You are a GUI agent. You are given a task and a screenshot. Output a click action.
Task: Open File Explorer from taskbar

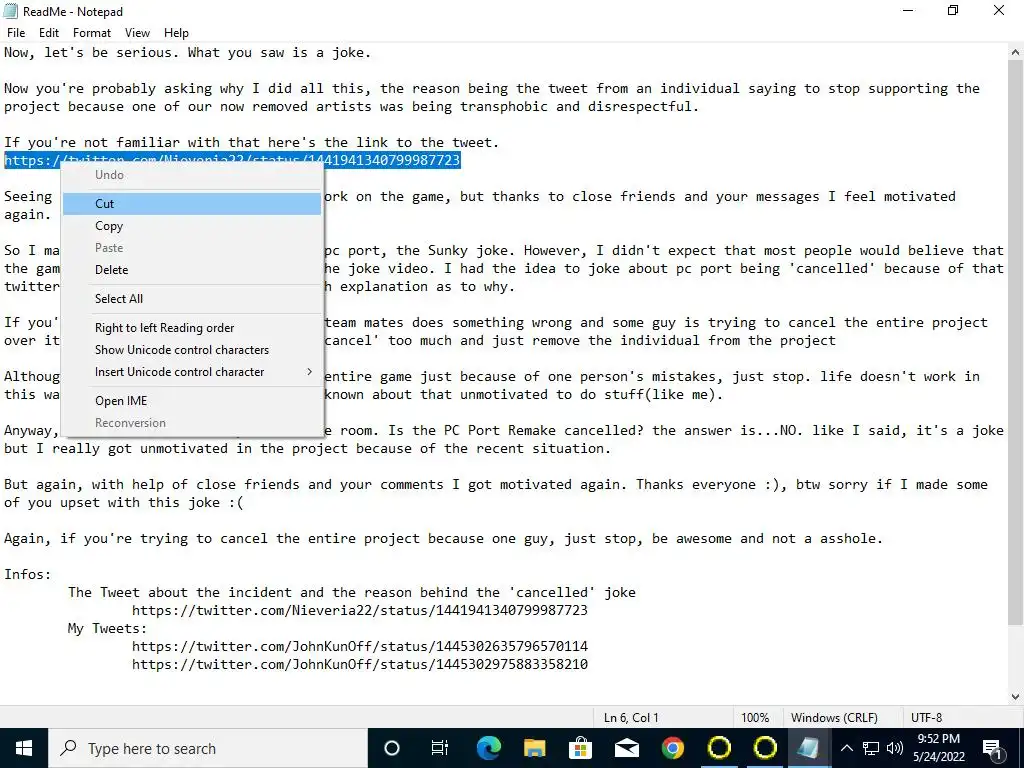click(x=534, y=748)
